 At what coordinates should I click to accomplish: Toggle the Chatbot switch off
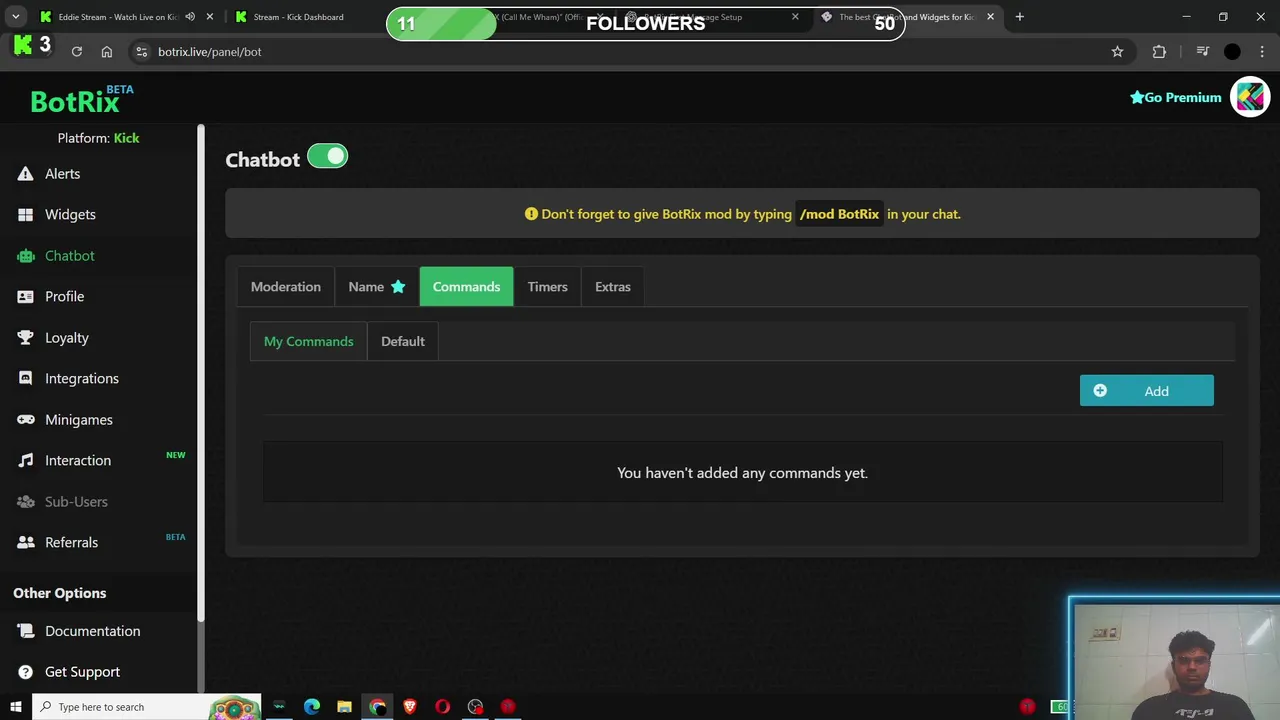point(327,156)
